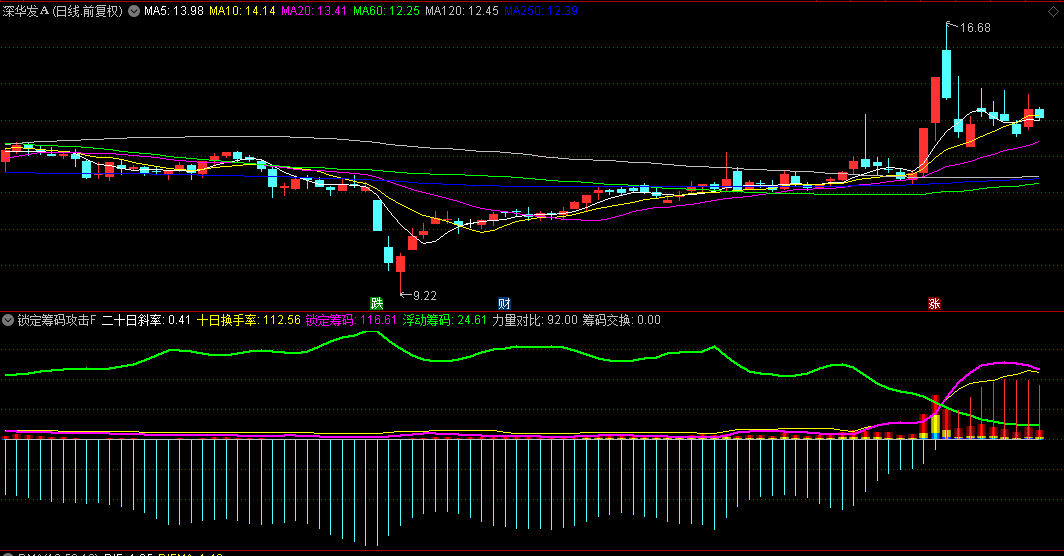Click the green 跌 marker icon

click(x=377, y=303)
